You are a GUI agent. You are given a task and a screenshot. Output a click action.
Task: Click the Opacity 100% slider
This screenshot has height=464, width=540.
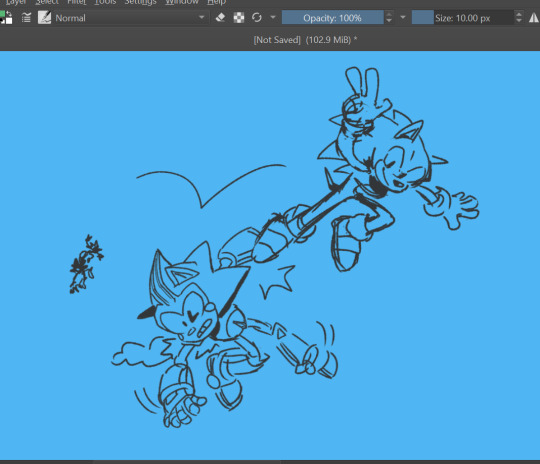[x=332, y=18]
